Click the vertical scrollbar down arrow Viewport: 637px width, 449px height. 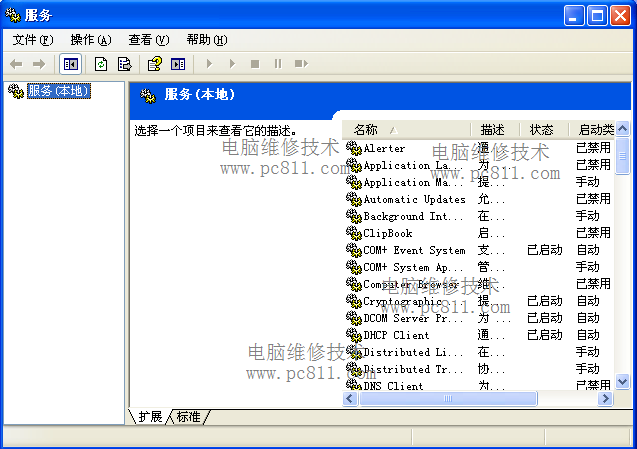622,382
